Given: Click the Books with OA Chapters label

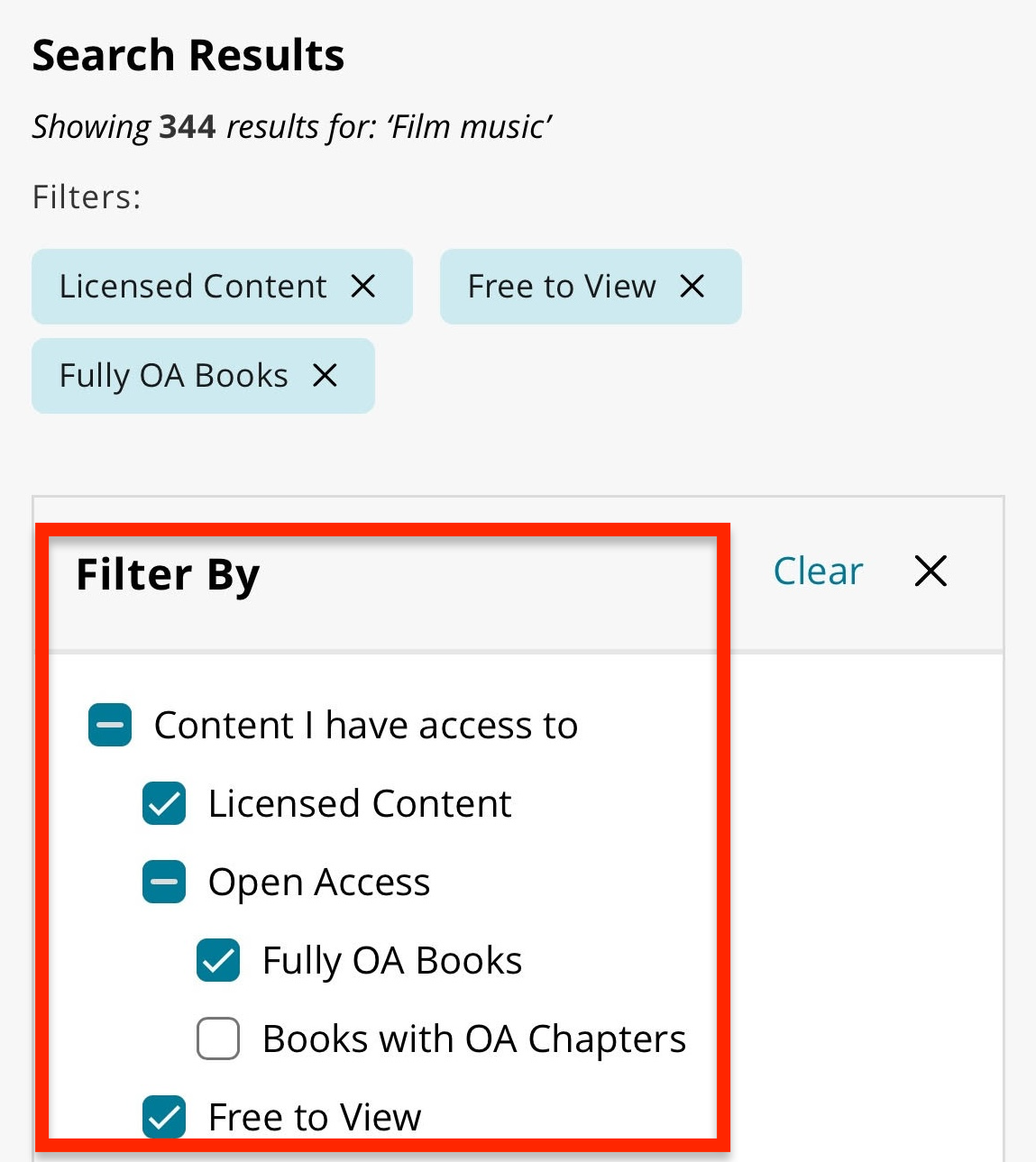Looking at the screenshot, I should tap(474, 1038).
